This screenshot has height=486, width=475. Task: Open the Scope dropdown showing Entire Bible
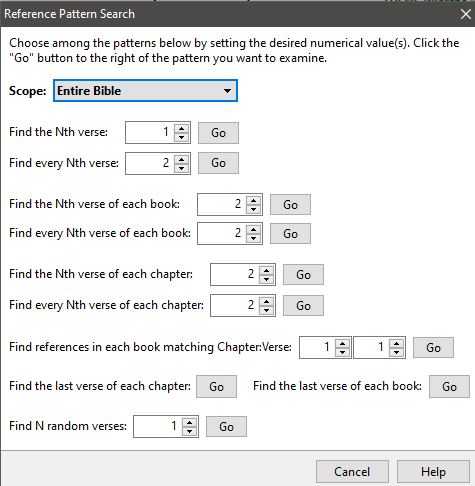pyautogui.click(x=145, y=91)
